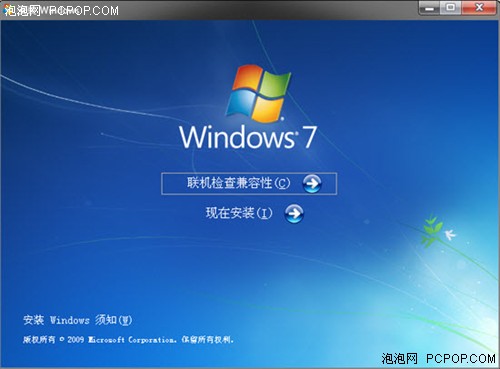
Task: Click the arrow icon beside 联机检查兼容性
Action: (312, 183)
